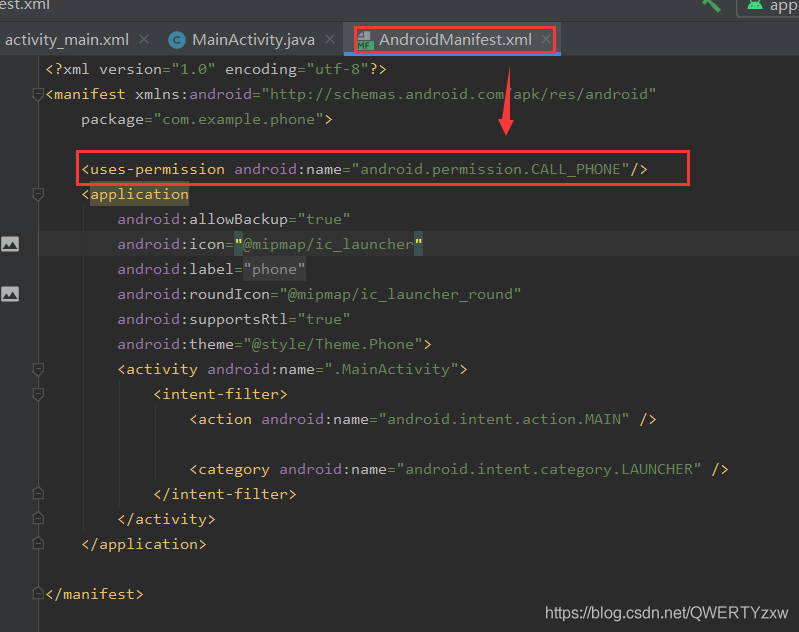Screen dimensions: 799x632
Task: Switch to the activity_main.xml tab
Action: (x=66, y=40)
